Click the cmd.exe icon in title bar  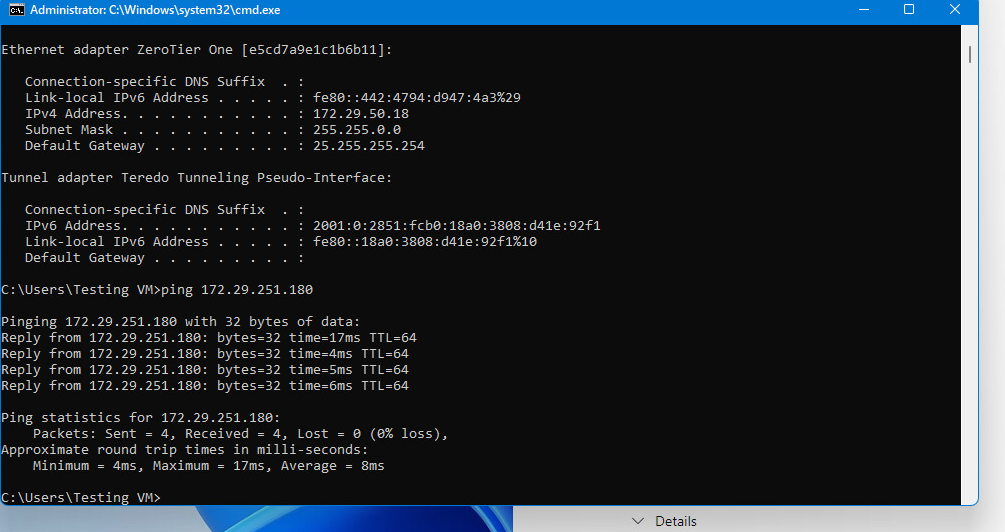17,10
